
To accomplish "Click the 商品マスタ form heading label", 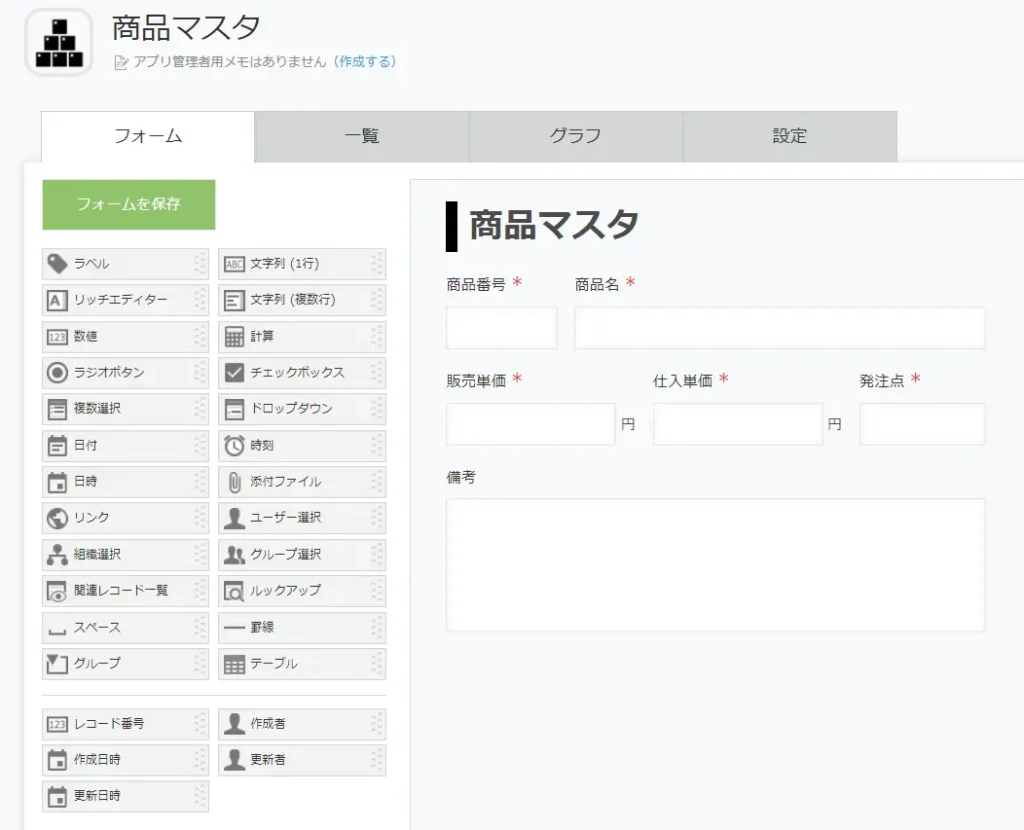I will (554, 225).
